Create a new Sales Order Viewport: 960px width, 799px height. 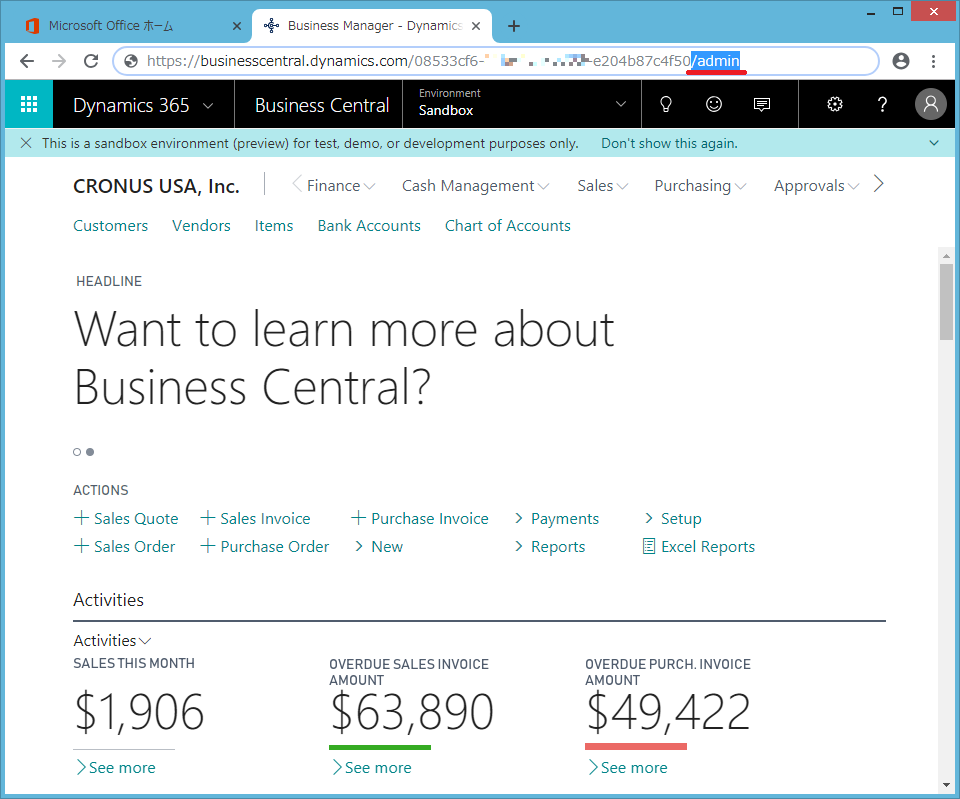coord(124,546)
